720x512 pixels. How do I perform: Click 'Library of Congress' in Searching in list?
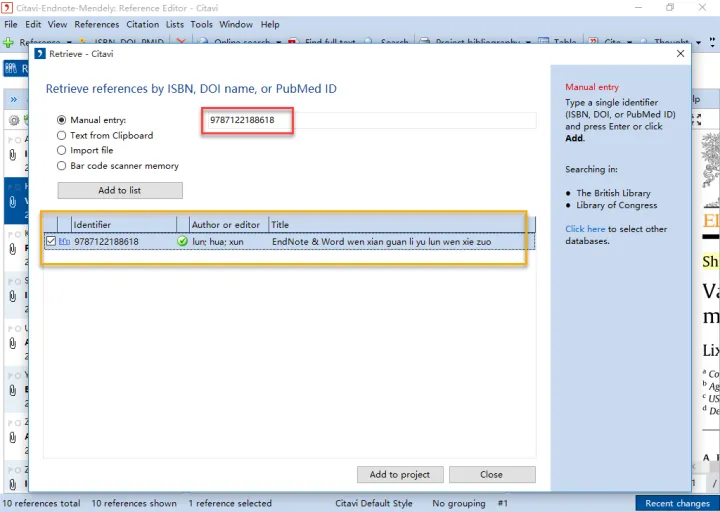coord(617,205)
